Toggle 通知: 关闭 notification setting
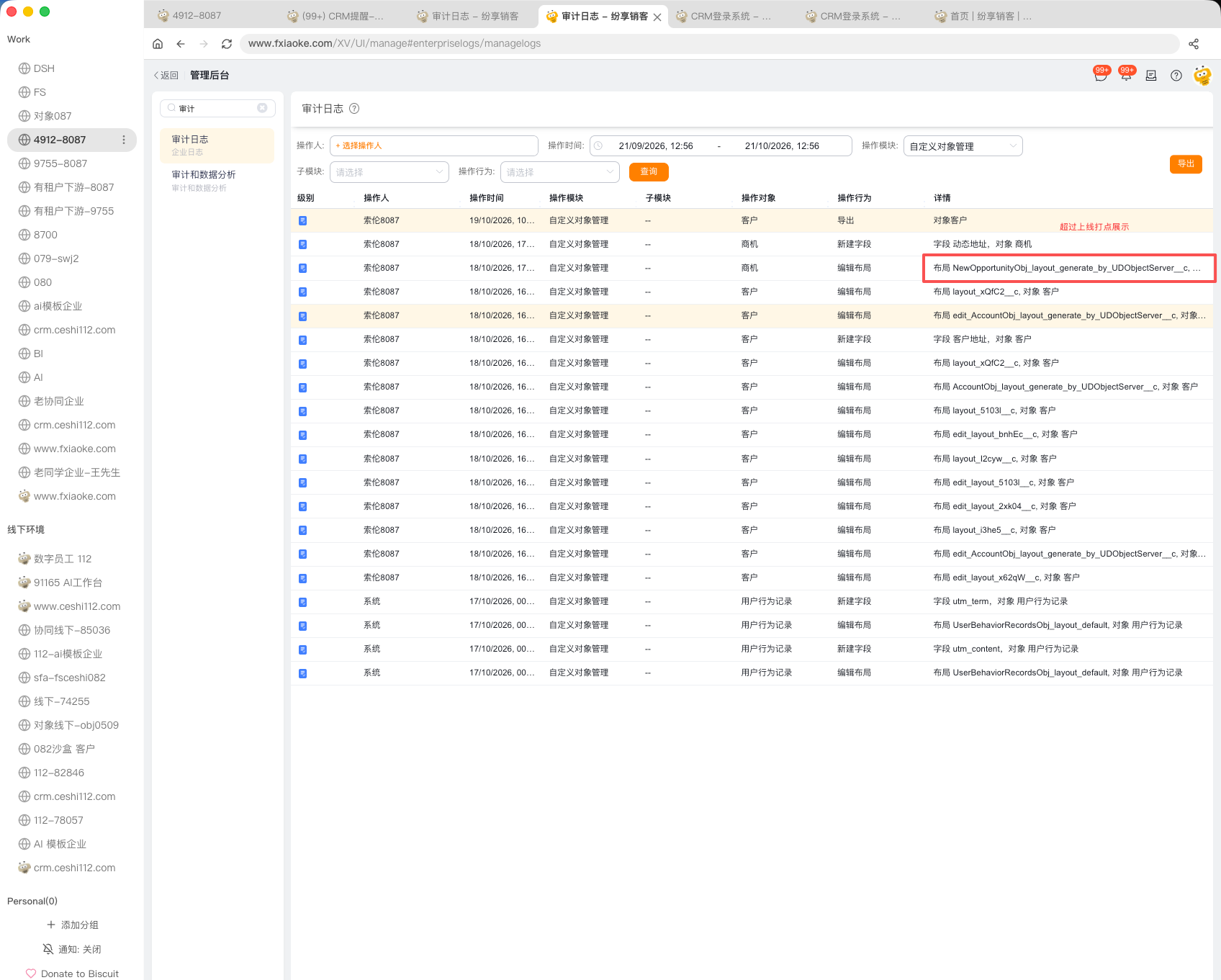Viewport: 1221px width, 980px height. click(72, 949)
